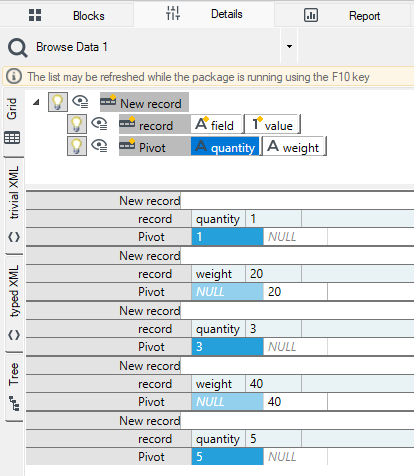The width and height of the screenshot is (414, 476).
Task: Click the Pivot cell with value 1
Action: [227, 237]
